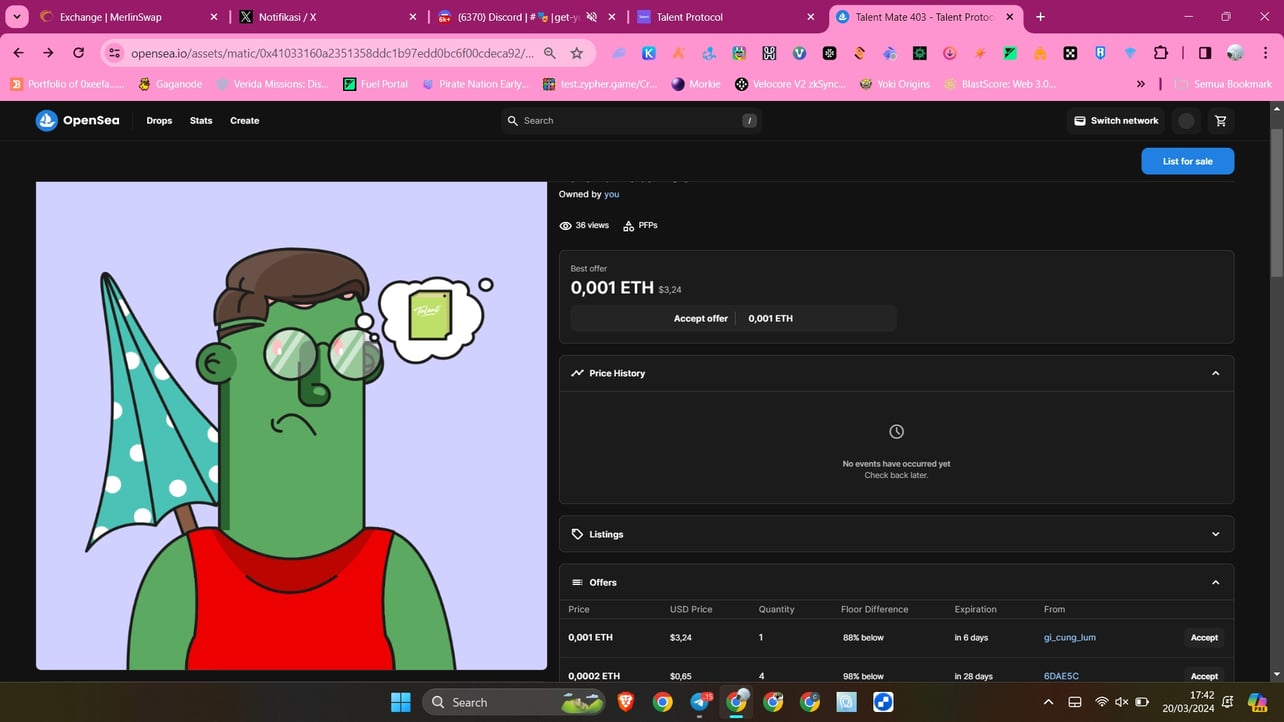The width and height of the screenshot is (1284, 722).
Task: Switch to the Exchange | MerlinSwap tab
Action: point(130,17)
